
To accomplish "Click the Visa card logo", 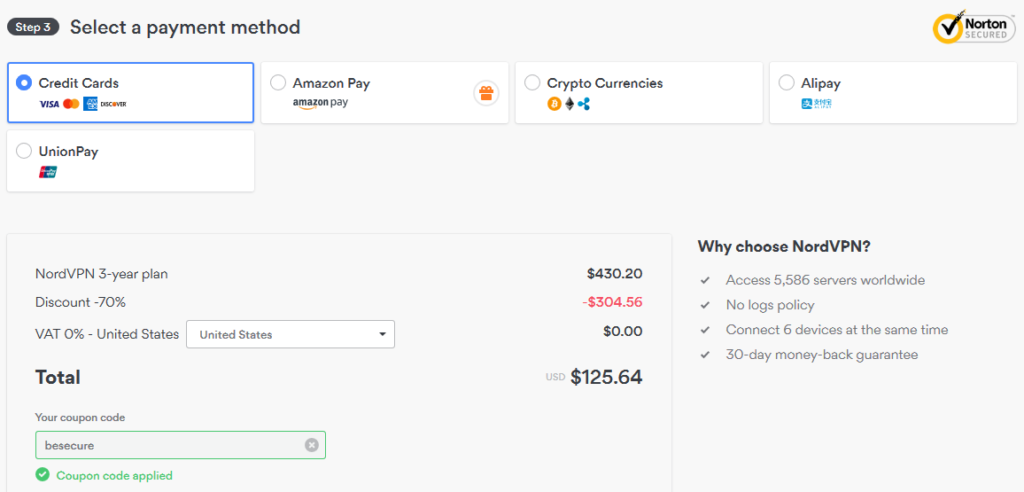I will pyautogui.click(x=49, y=104).
